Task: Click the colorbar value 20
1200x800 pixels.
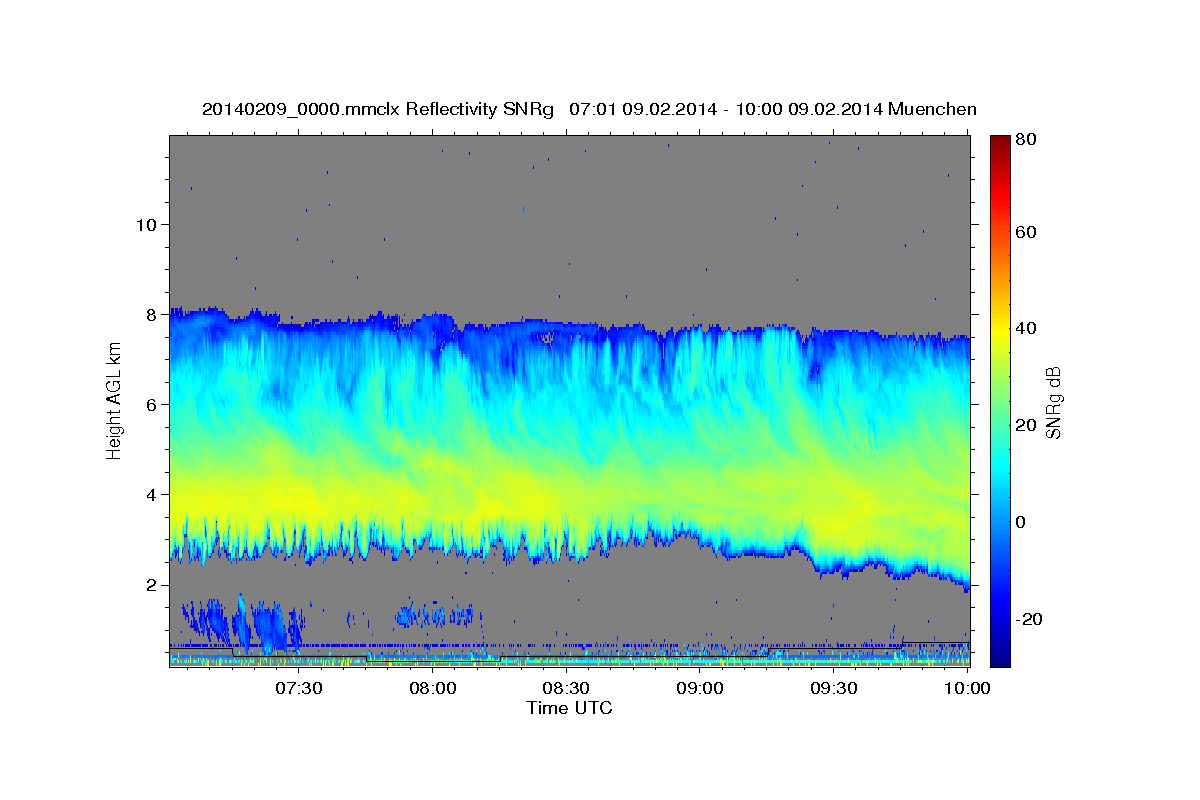Action: tap(1027, 425)
